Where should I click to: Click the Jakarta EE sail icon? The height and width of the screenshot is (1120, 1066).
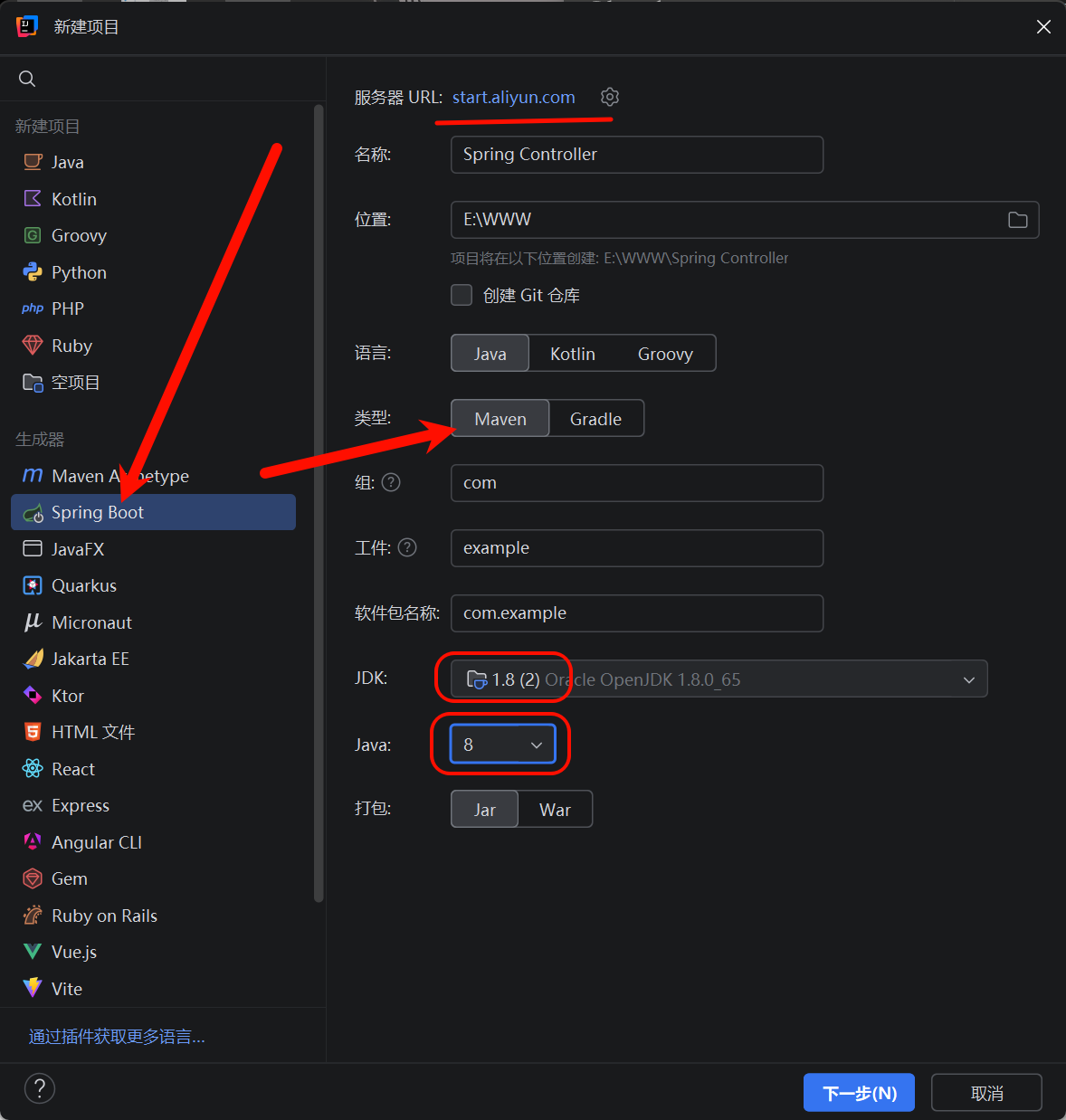[33, 659]
